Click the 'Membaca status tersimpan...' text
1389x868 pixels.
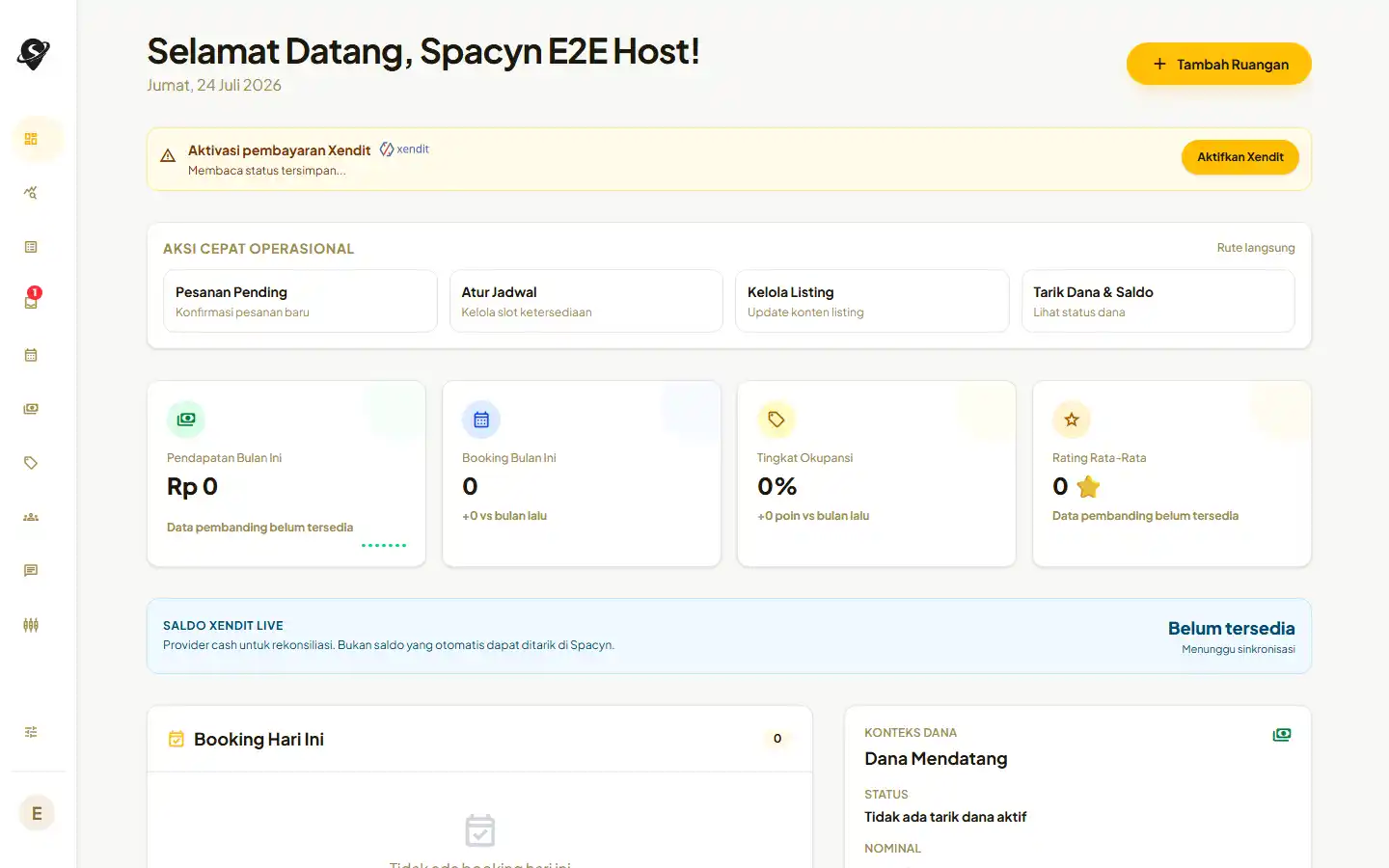pos(266,171)
